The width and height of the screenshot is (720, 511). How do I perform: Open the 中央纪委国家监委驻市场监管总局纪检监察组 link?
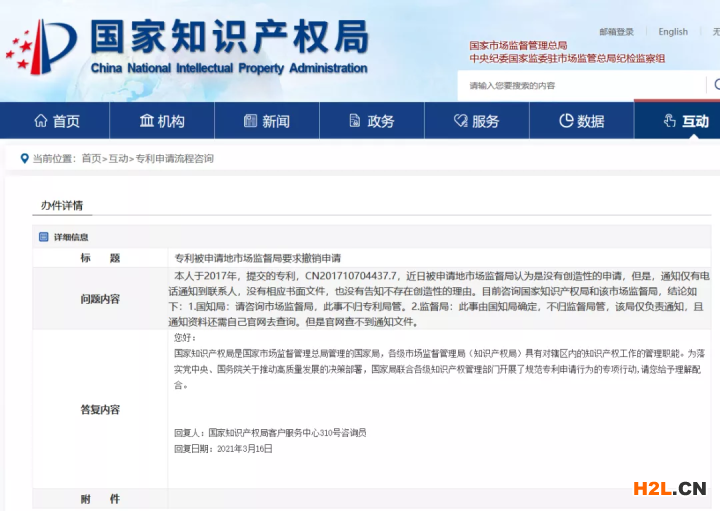(x=567, y=59)
